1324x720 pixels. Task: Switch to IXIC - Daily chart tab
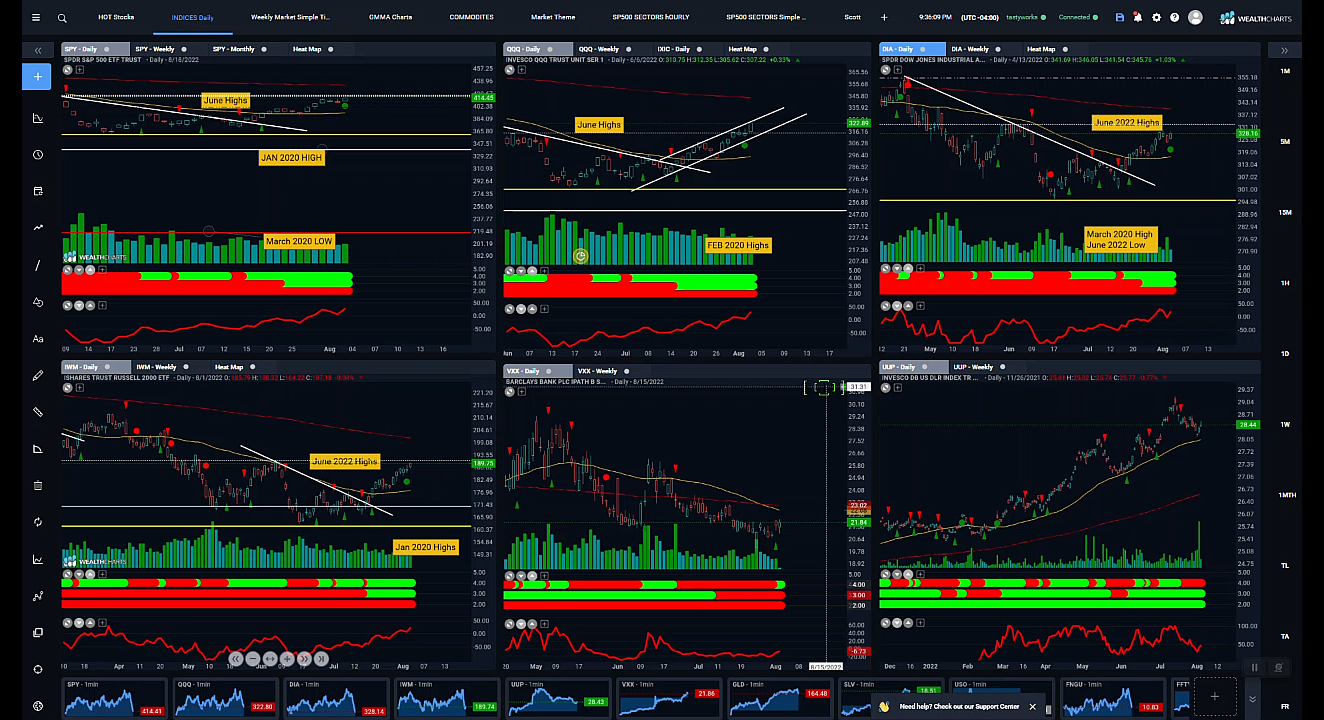(674, 49)
